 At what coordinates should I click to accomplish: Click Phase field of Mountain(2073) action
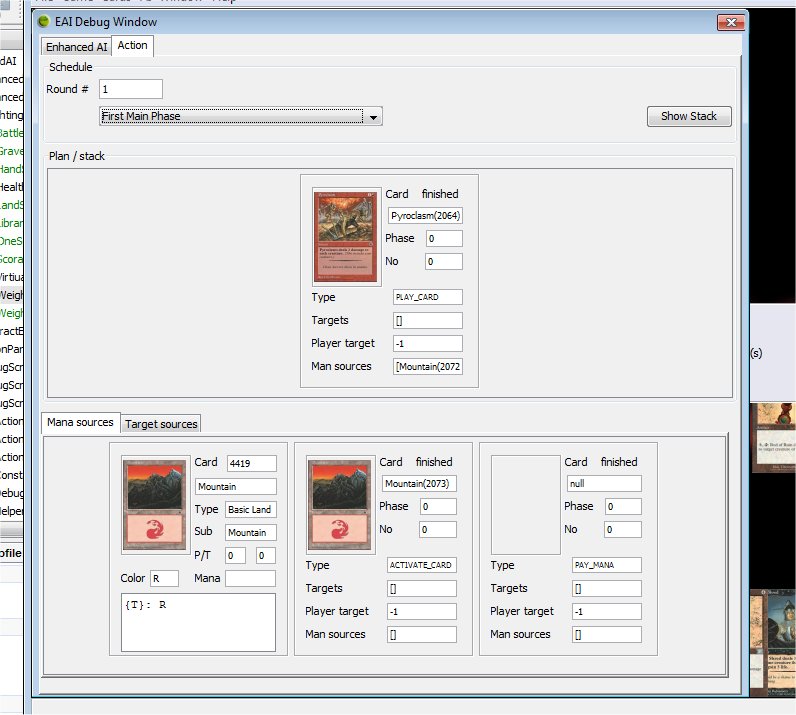tap(438, 507)
